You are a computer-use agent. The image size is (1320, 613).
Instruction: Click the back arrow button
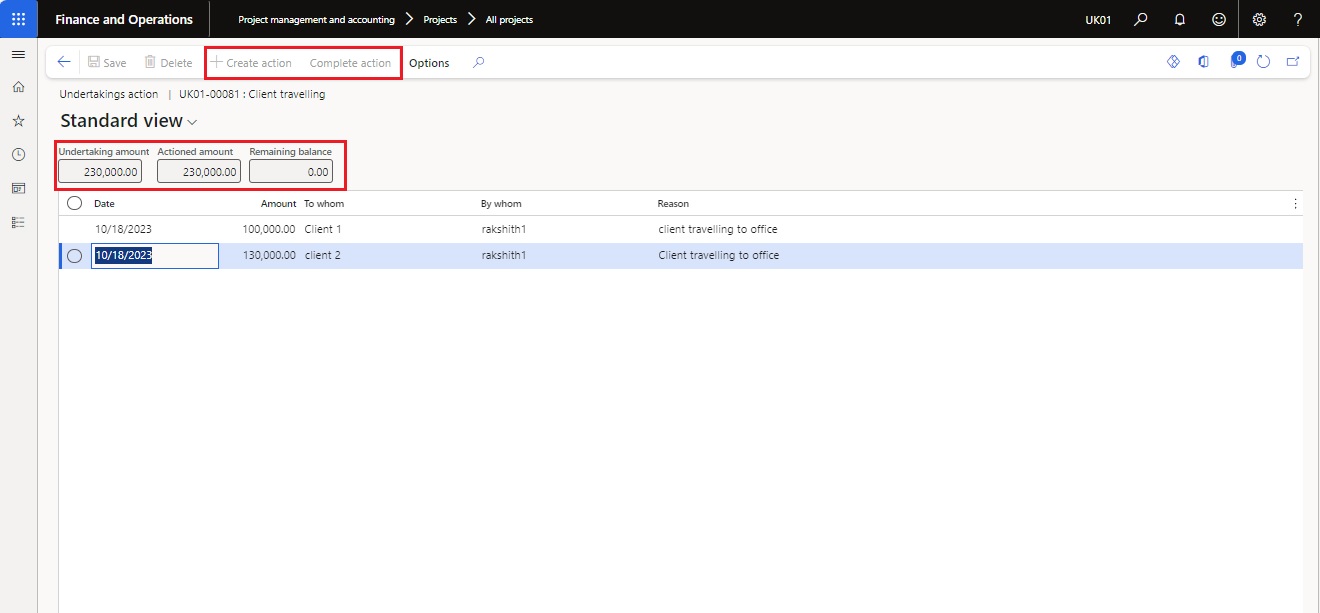tap(64, 62)
